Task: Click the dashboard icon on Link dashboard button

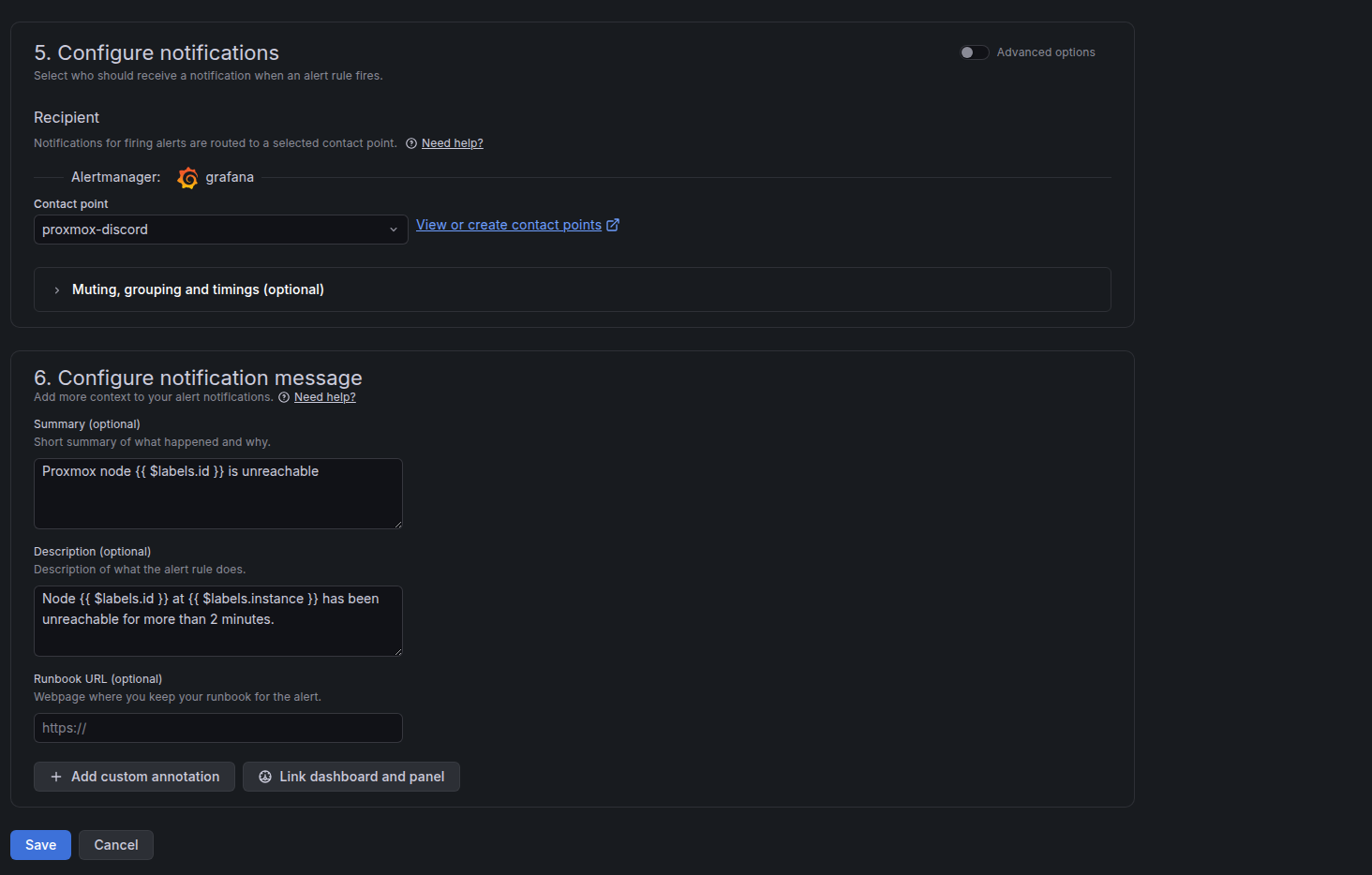Action: 265,777
